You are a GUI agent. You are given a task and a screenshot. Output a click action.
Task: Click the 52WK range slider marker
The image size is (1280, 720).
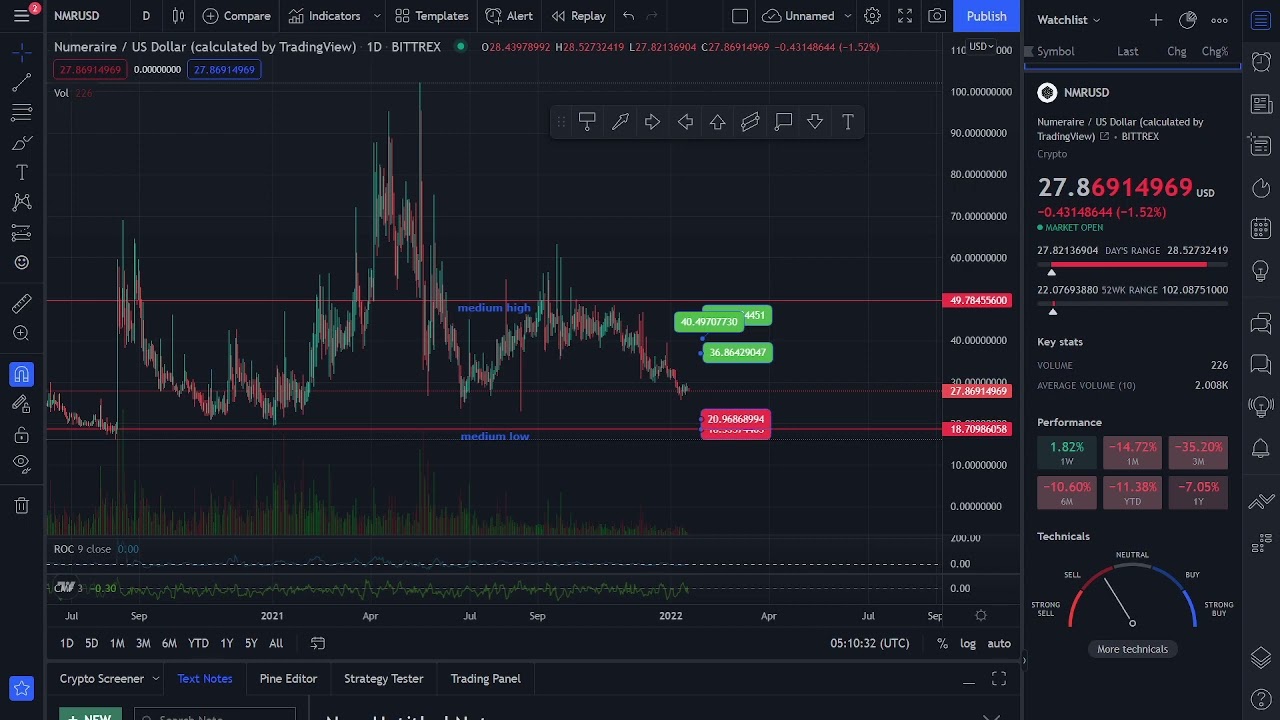point(1053,311)
